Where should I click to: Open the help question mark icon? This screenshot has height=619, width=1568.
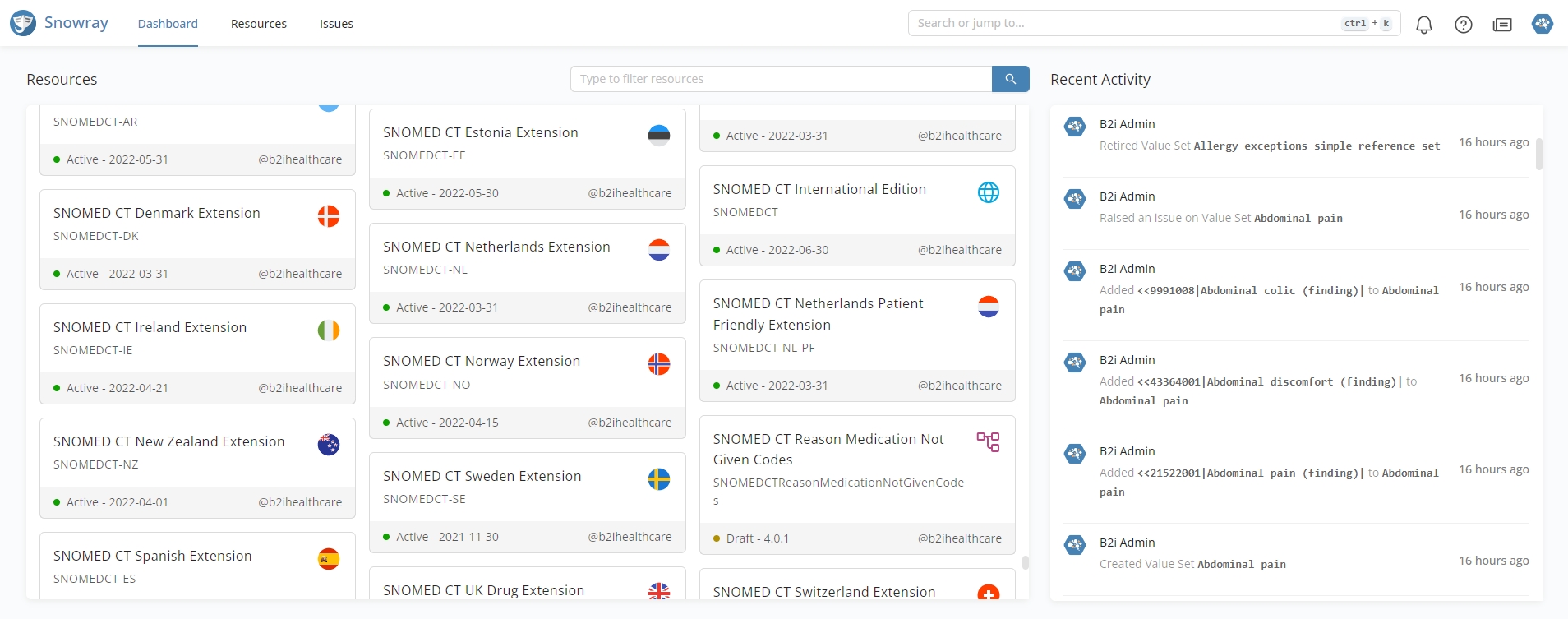click(x=1464, y=25)
